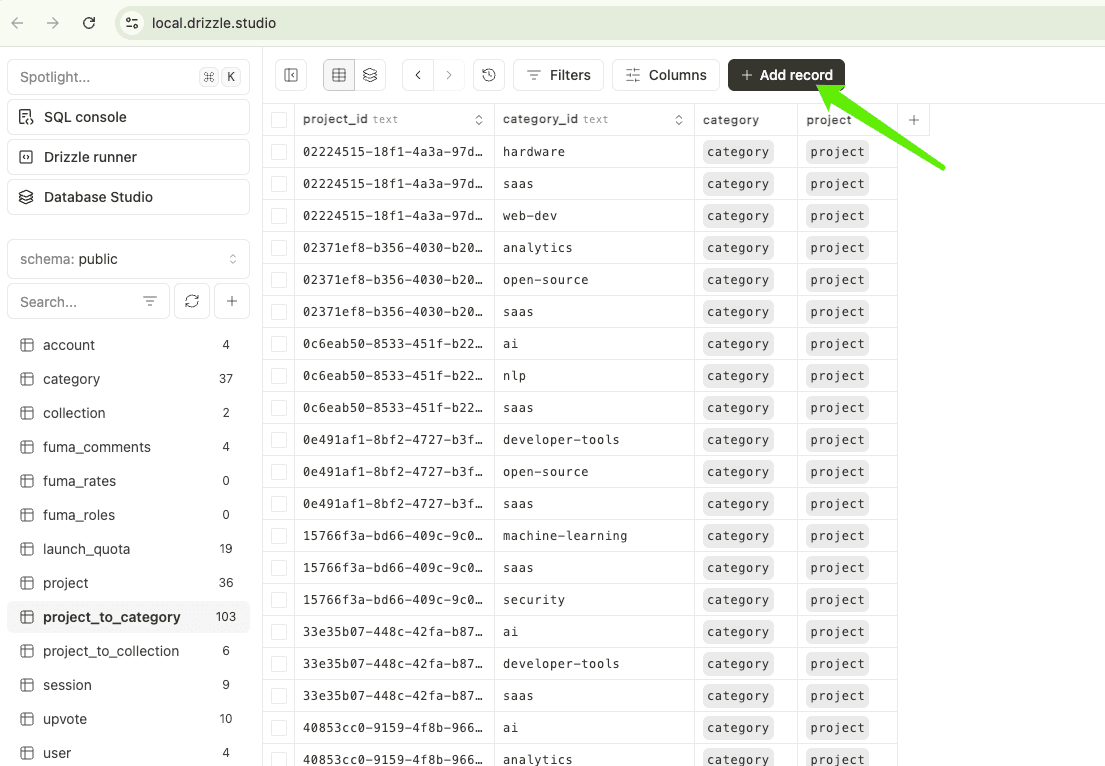
Task: Refresh the table list
Action: (x=192, y=301)
